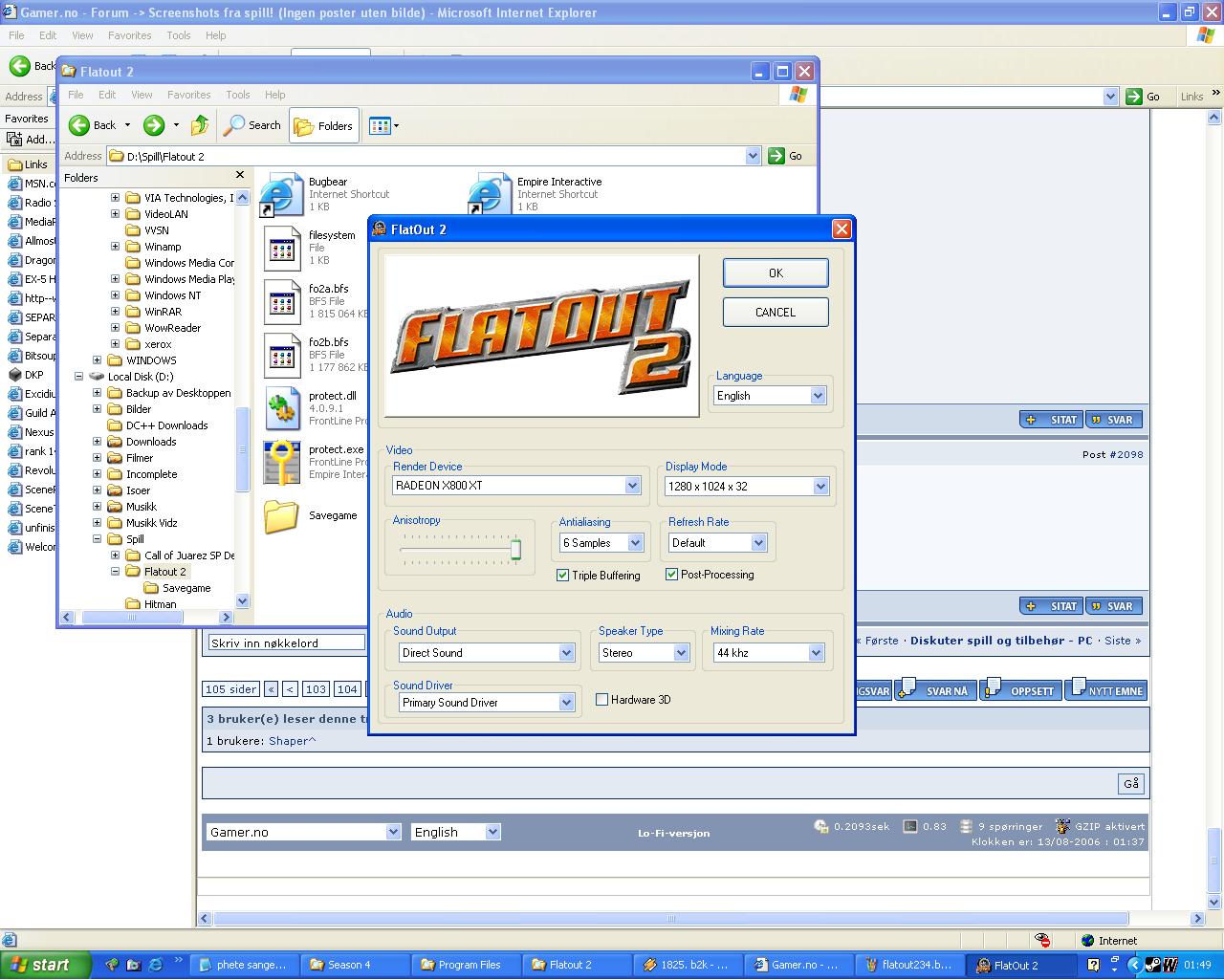
Task: Collapse the Spill folder tree node
Action: (97, 539)
